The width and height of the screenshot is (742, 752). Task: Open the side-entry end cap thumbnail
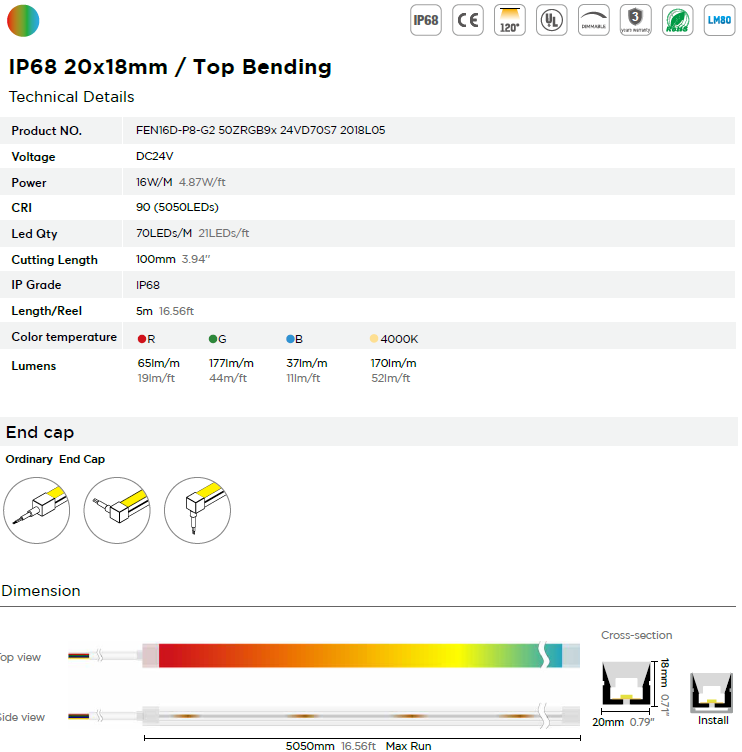coord(117,510)
